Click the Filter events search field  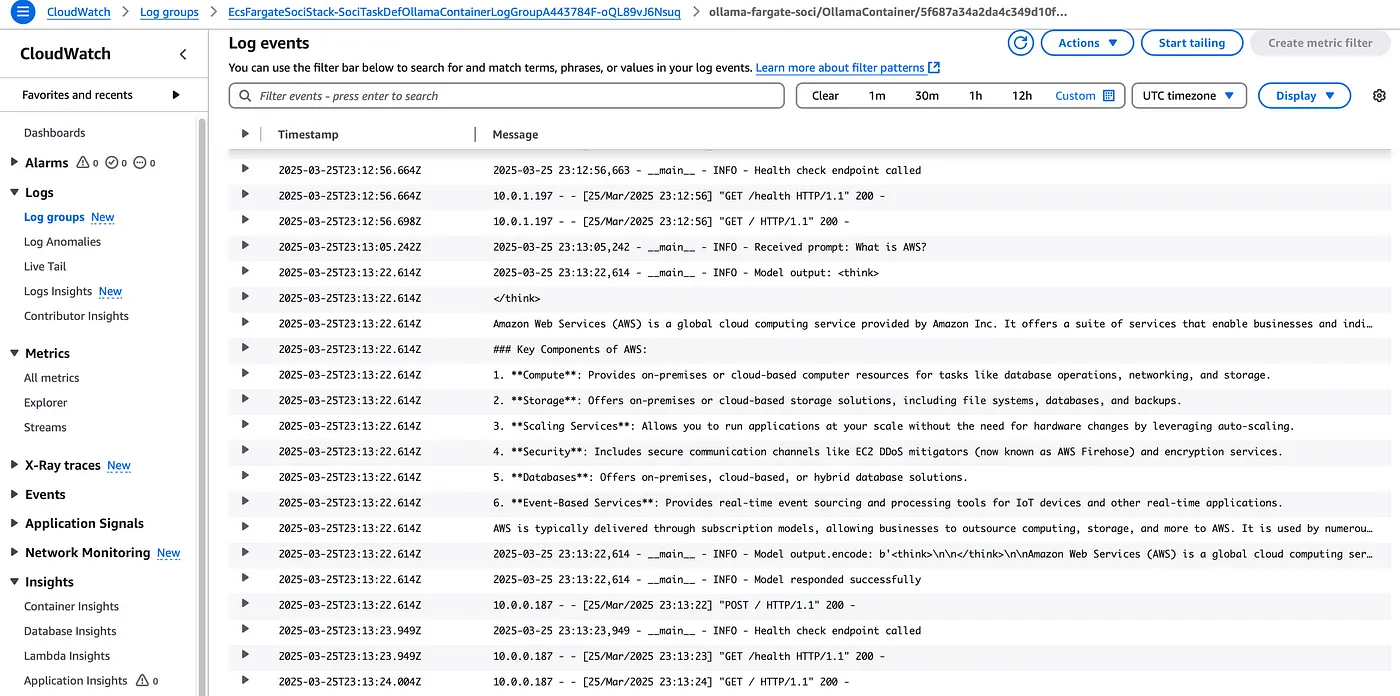click(506, 96)
